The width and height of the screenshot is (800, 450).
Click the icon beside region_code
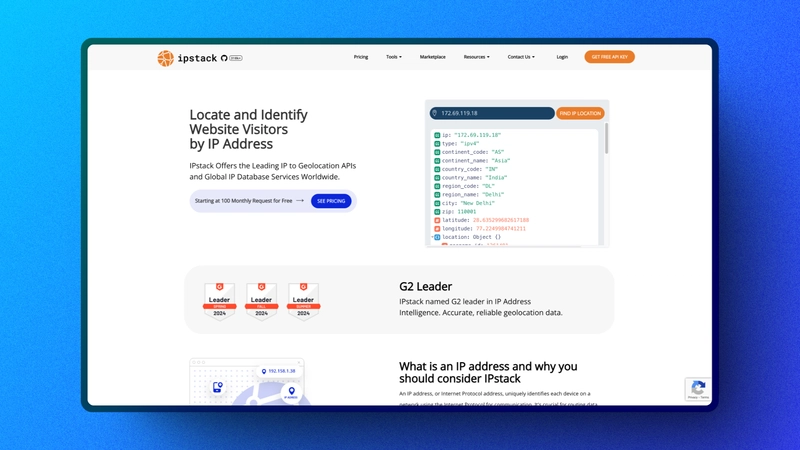click(437, 186)
